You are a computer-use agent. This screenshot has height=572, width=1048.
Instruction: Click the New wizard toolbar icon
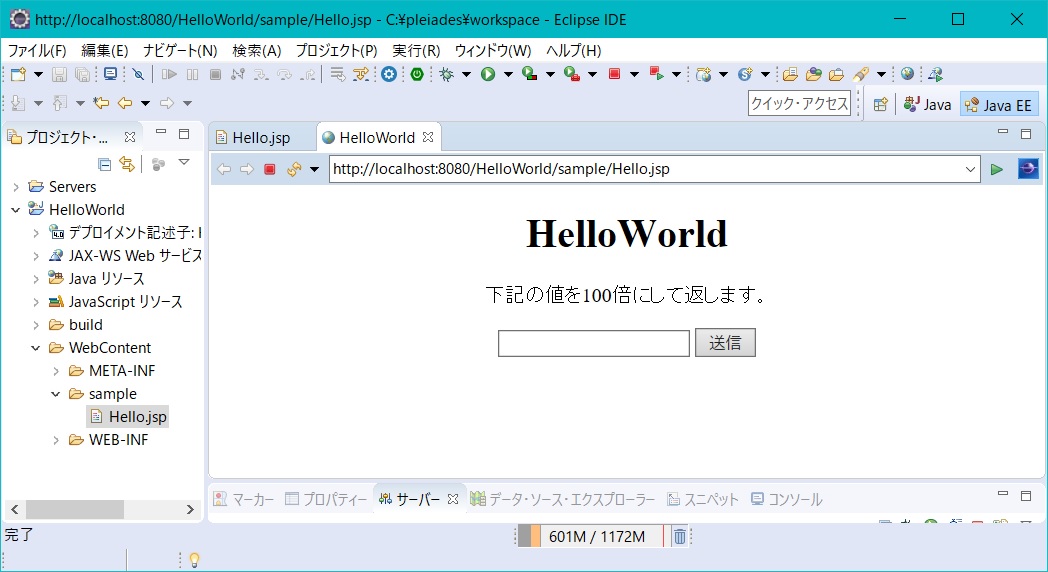(x=18, y=74)
